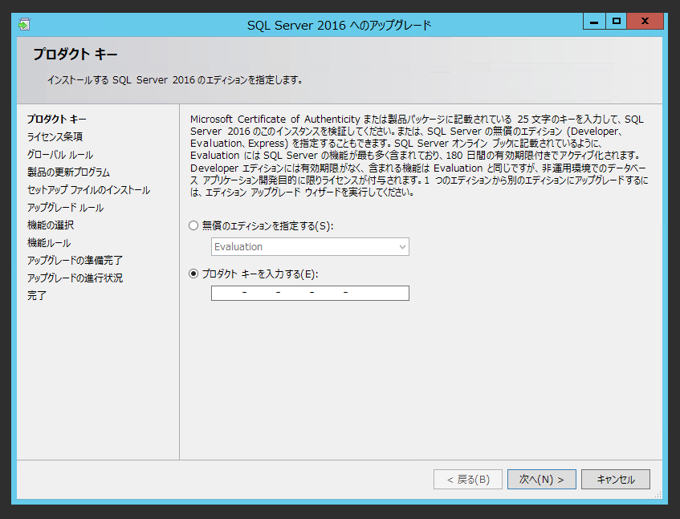Select セットアップ ファイルのインストール step
680x519 pixels.
click(x=88, y=190)
